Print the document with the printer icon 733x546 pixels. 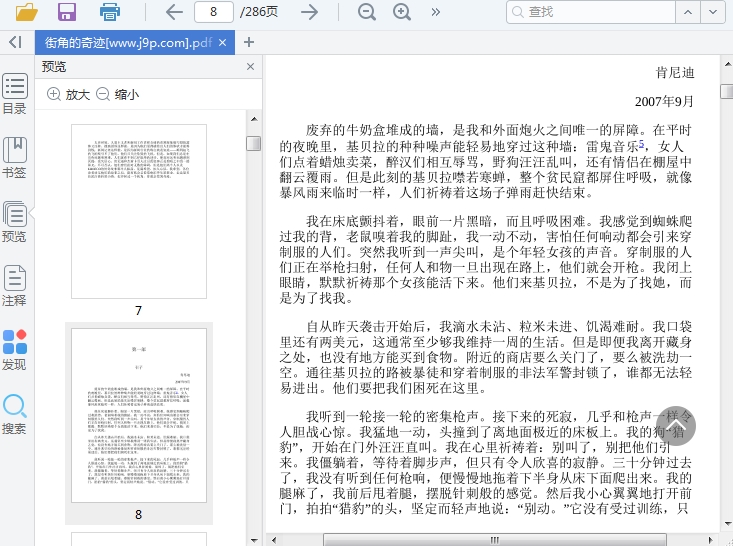click(x=110, y=12)
